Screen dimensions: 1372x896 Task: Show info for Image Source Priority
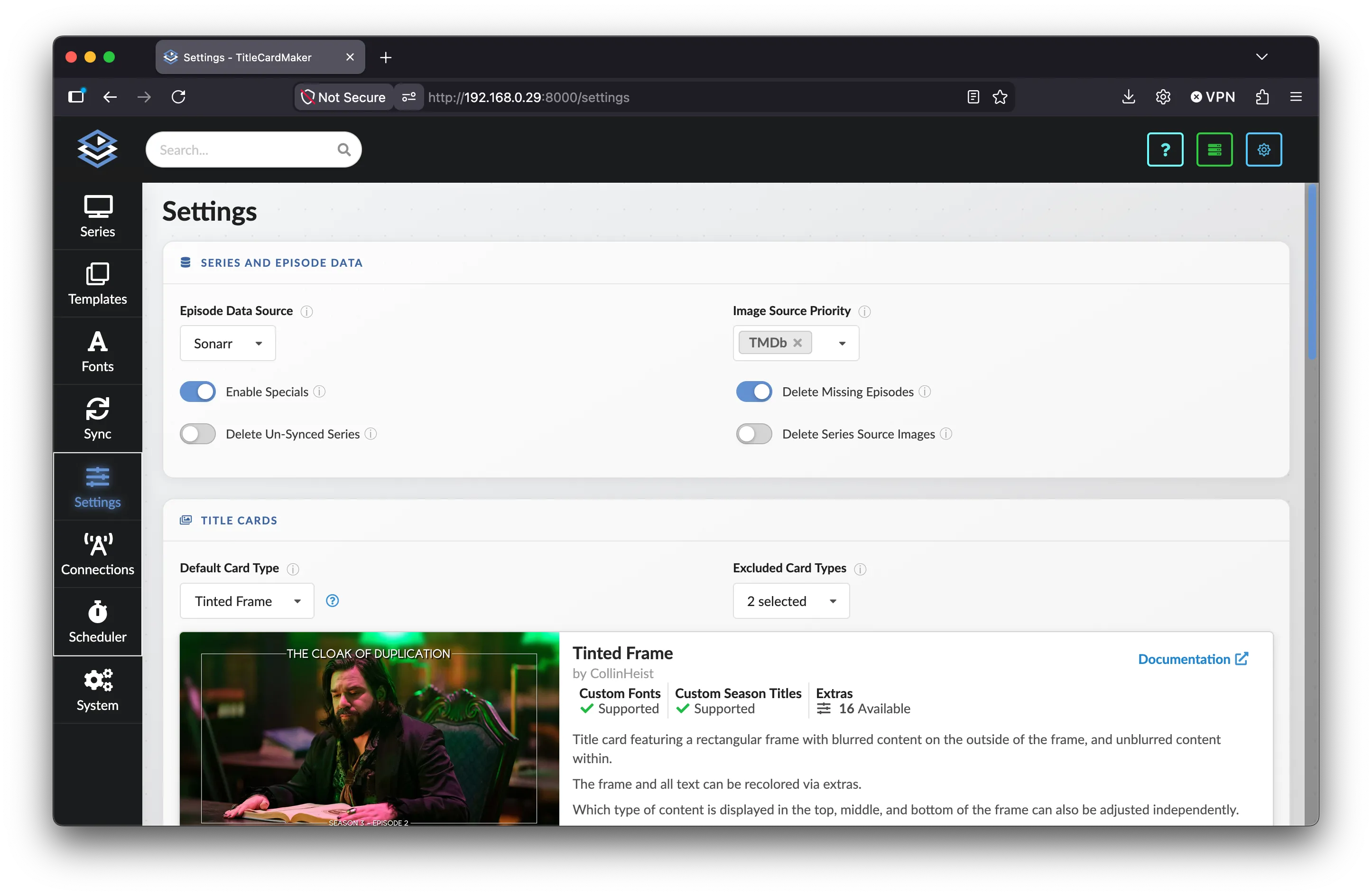coord(865,311)
